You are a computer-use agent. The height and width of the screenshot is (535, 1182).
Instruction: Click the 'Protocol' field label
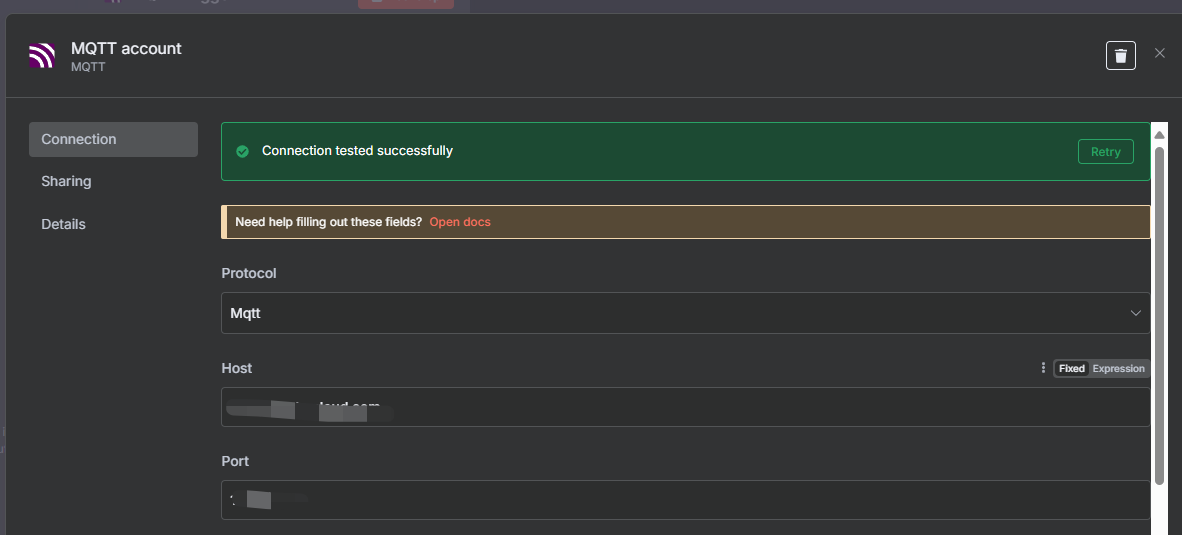tap(249, 274)
